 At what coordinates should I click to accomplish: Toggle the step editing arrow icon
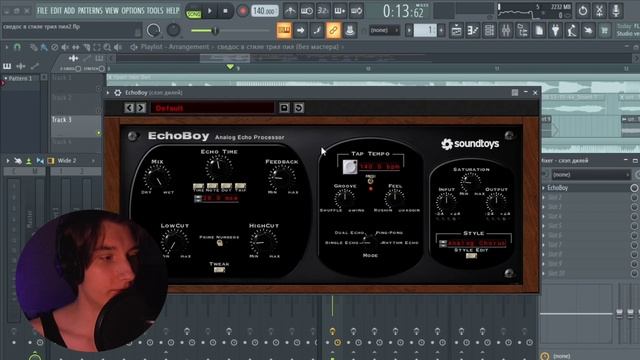[300, 30]
